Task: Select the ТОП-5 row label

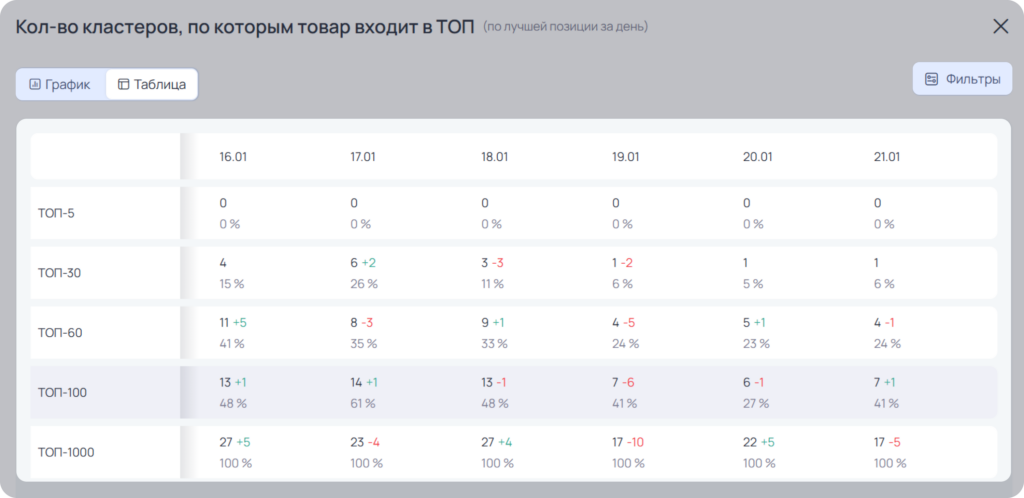Action: click(56, 213)
